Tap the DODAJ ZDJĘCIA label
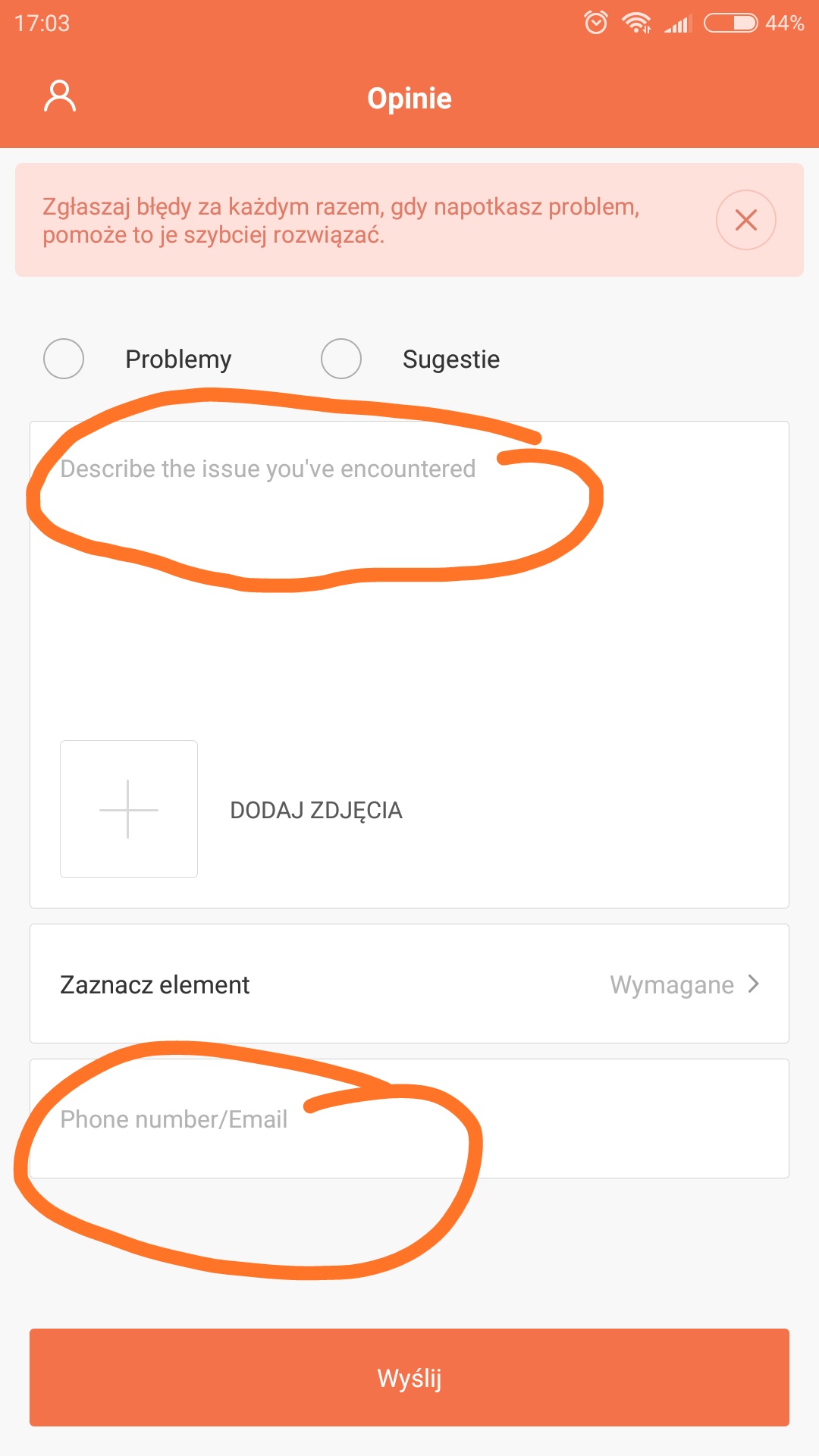819x1456 pixels. [x=316, y=810]
